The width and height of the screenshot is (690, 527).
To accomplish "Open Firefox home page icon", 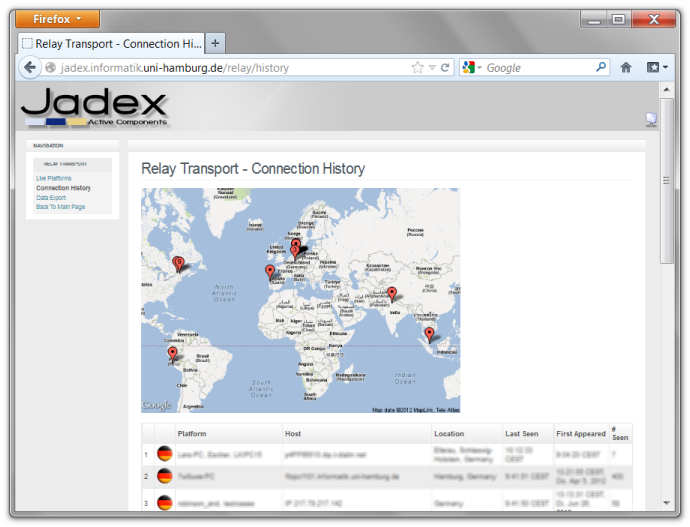I will 626,68.
